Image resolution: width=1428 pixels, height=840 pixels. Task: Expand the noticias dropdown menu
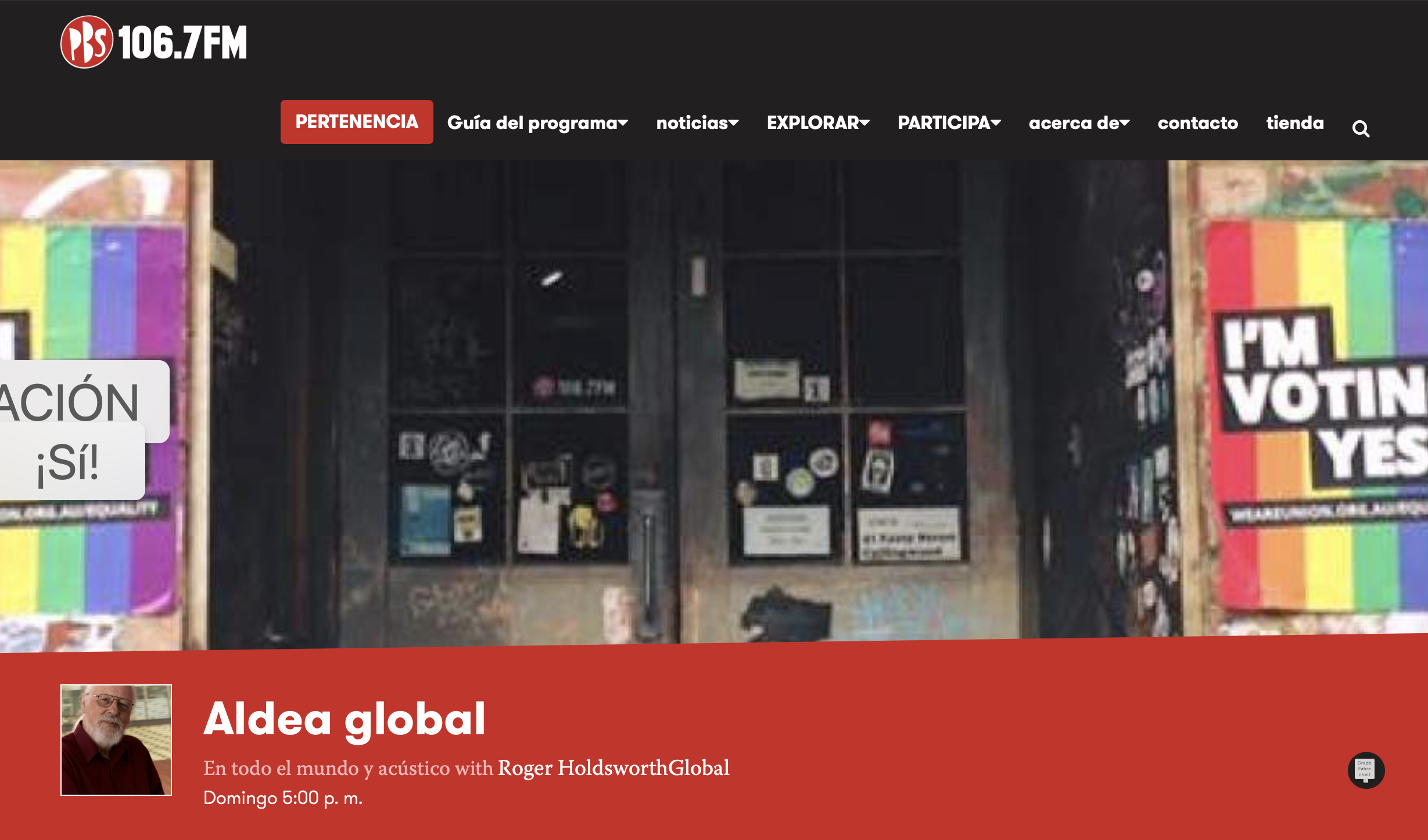tap(697, 123)
